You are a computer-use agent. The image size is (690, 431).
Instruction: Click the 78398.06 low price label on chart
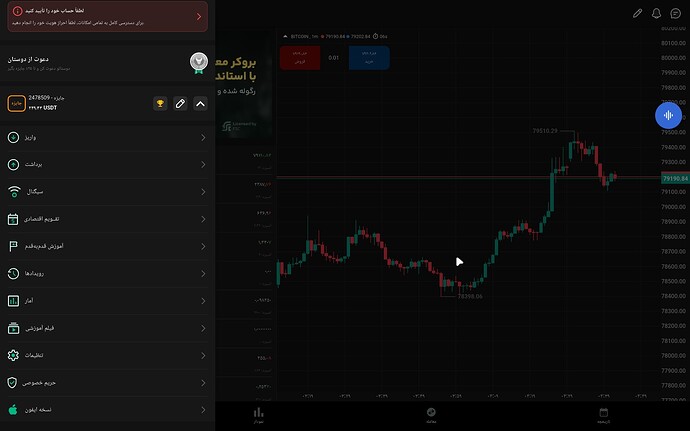[x=470, y=296]
